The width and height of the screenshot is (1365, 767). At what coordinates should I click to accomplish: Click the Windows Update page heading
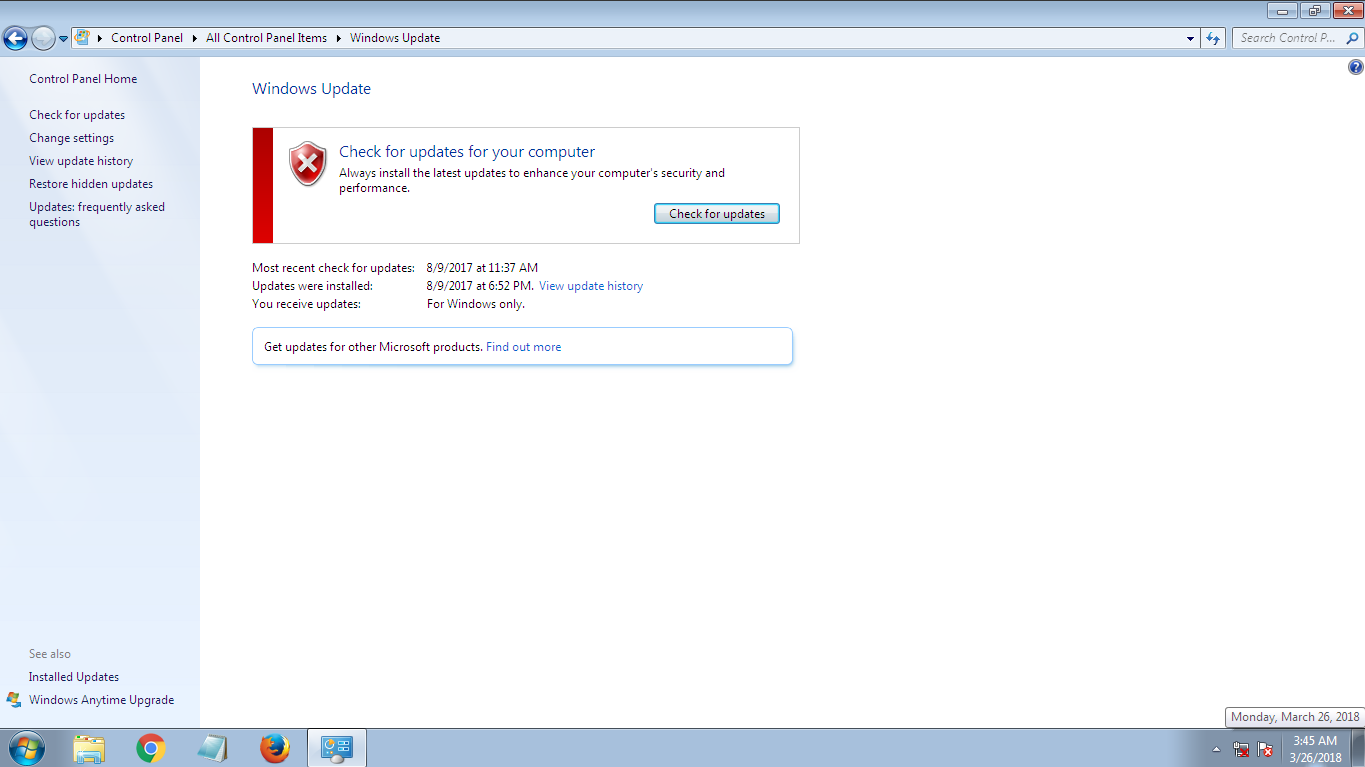(311, 89)
